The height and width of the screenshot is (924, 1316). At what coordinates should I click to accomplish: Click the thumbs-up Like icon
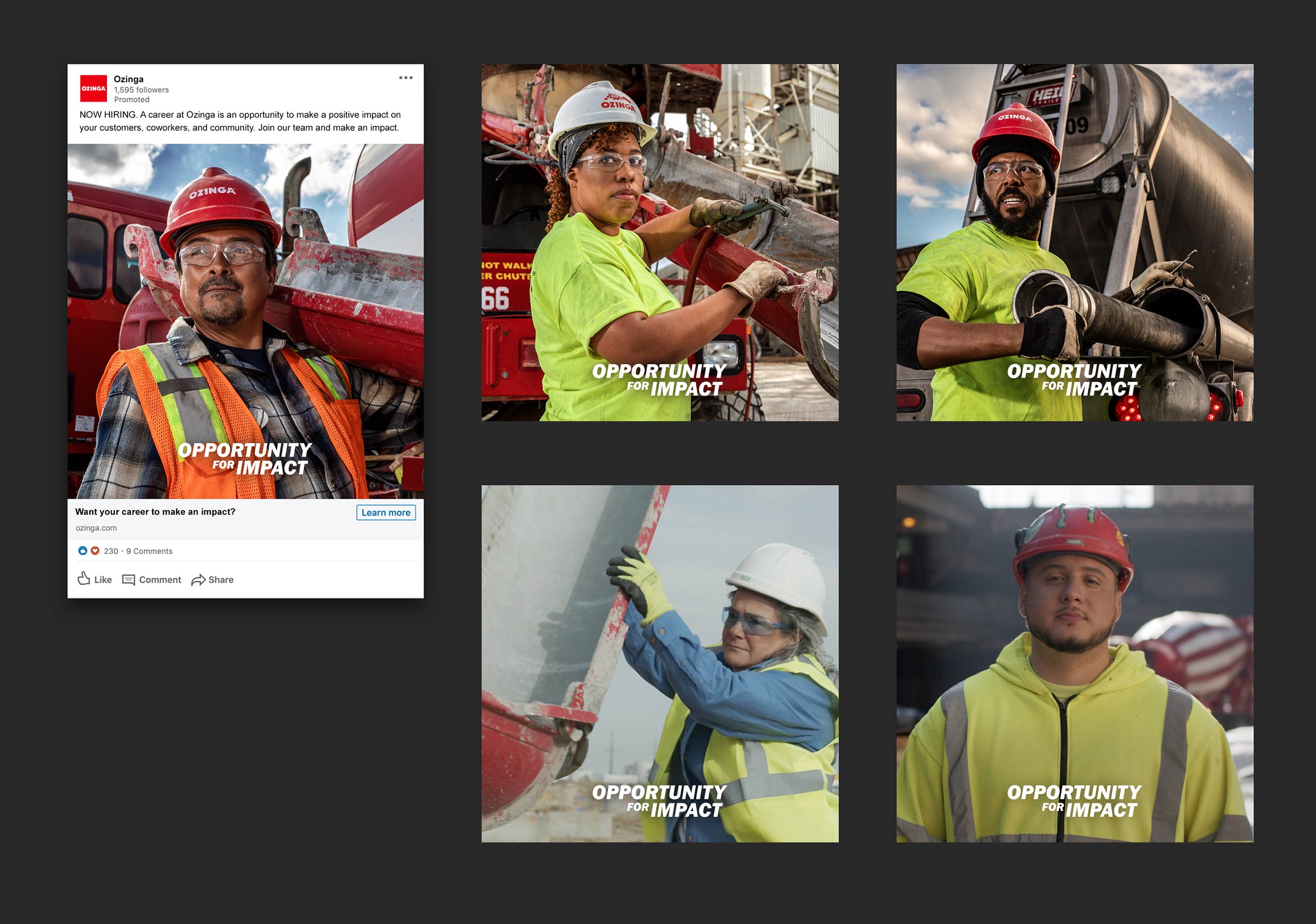[84, 579]
